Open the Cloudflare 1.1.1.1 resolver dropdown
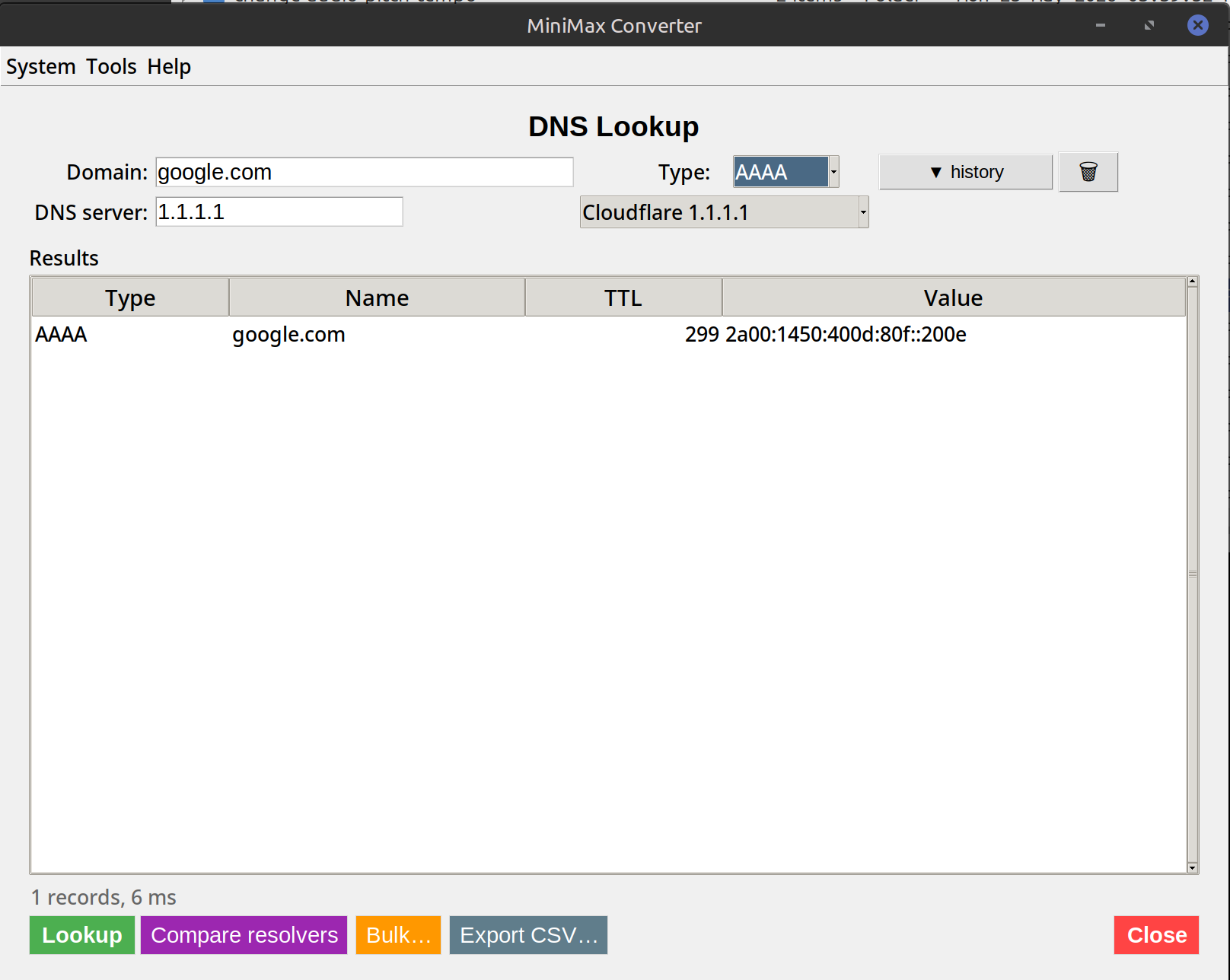 point(724,212)
